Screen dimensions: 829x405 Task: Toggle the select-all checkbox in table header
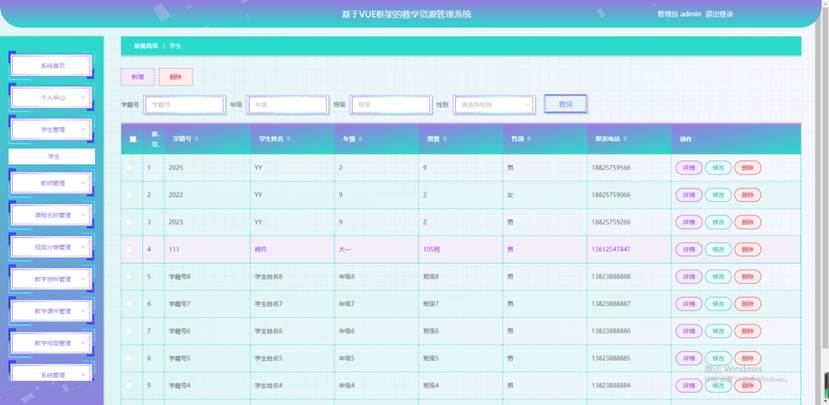133,140
